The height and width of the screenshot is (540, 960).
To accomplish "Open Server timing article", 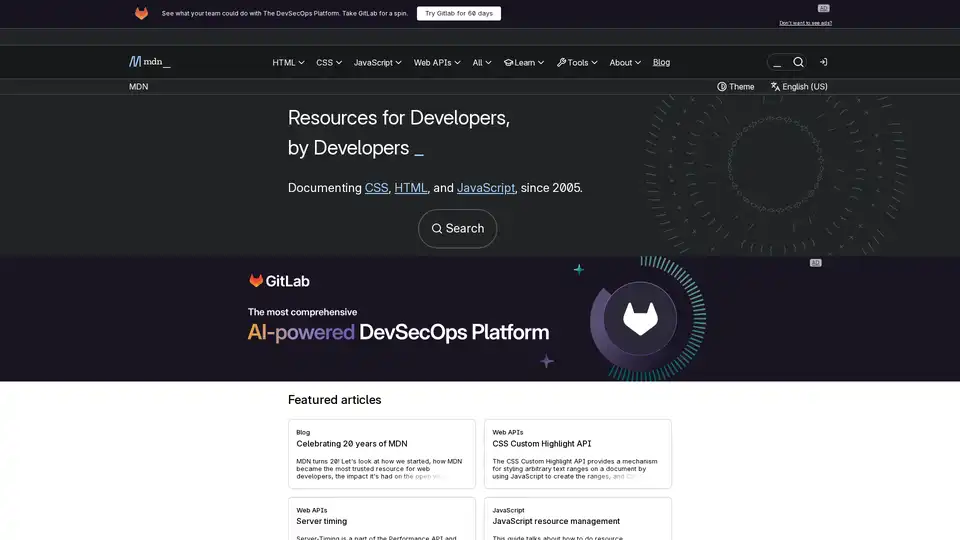I will [321, 521].
